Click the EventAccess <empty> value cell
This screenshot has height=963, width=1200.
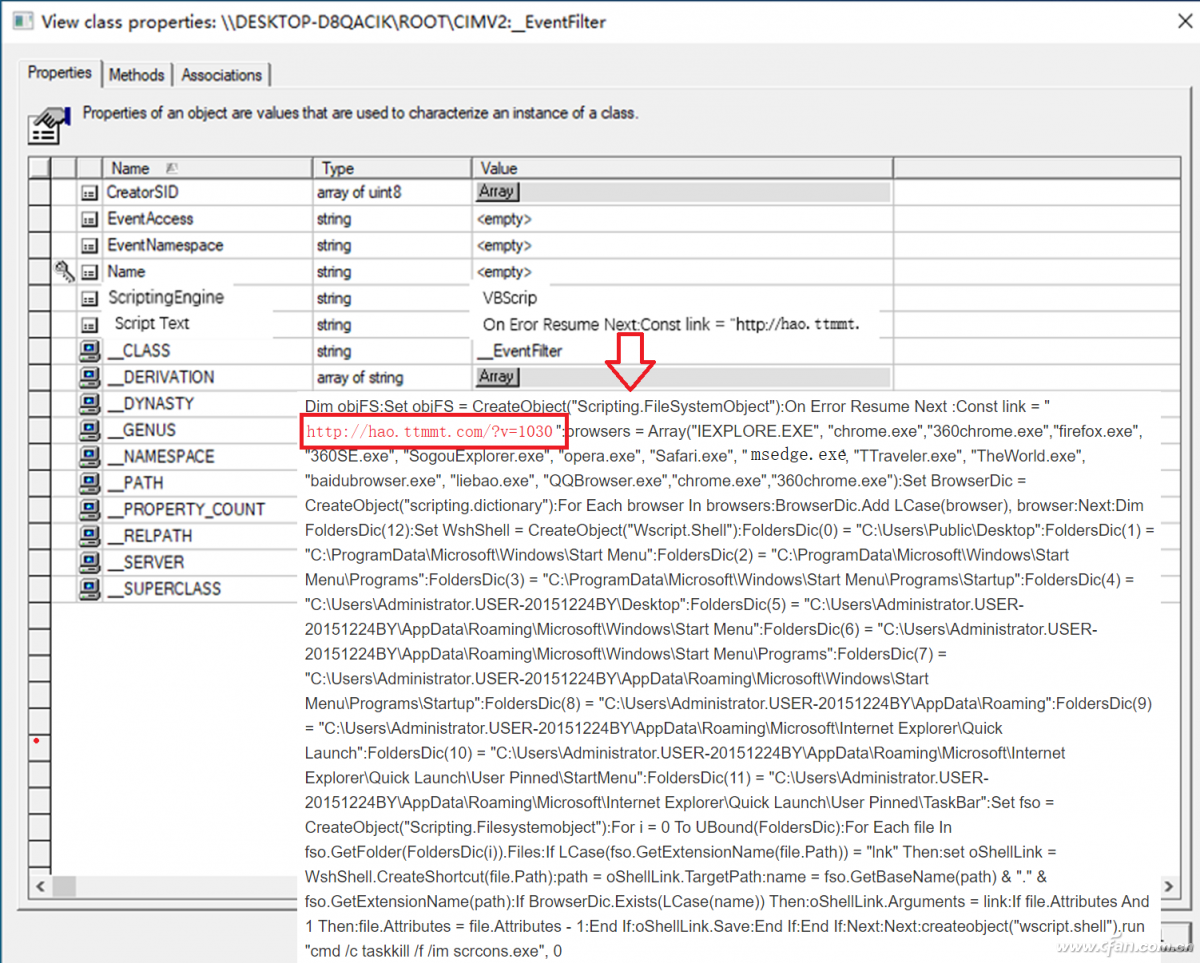(x=504, y=219)
